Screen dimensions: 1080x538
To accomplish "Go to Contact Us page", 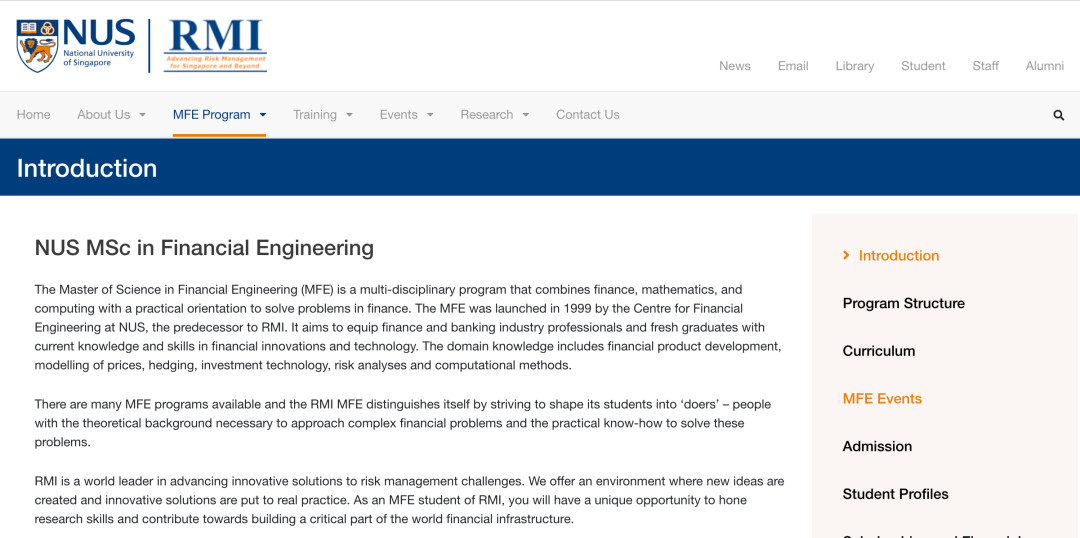I will (x=588, y=115).
